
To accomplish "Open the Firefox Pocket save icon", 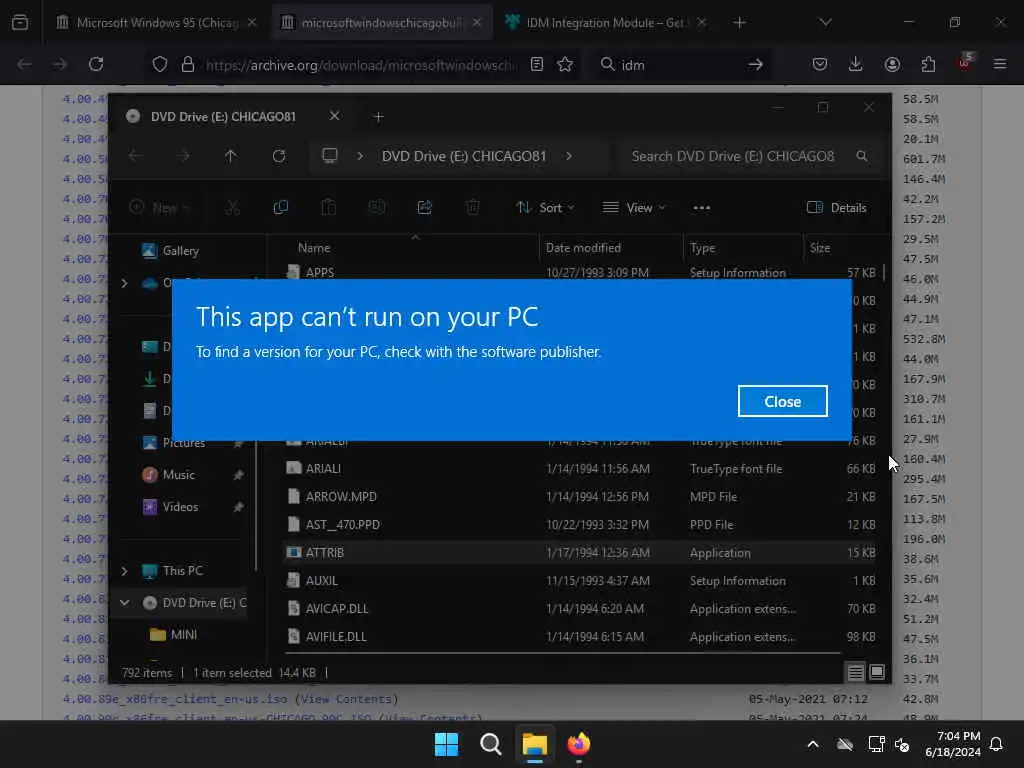I will (x=820, y=64).
